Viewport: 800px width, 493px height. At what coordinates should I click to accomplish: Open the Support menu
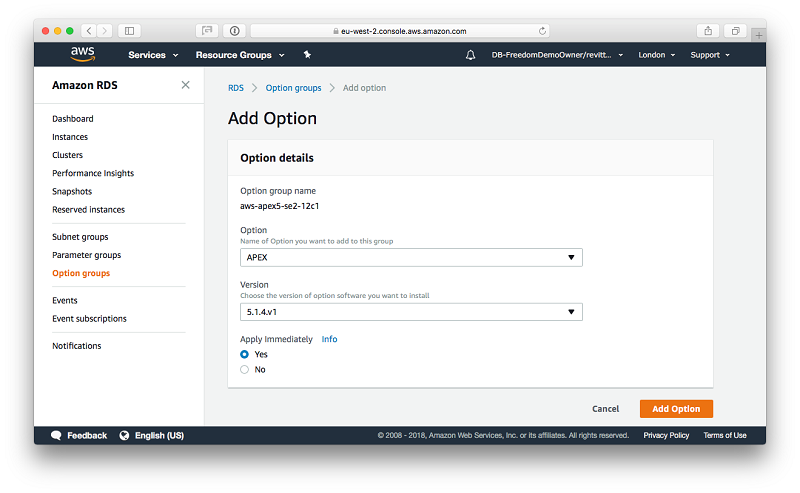click(x=710, y=55)
